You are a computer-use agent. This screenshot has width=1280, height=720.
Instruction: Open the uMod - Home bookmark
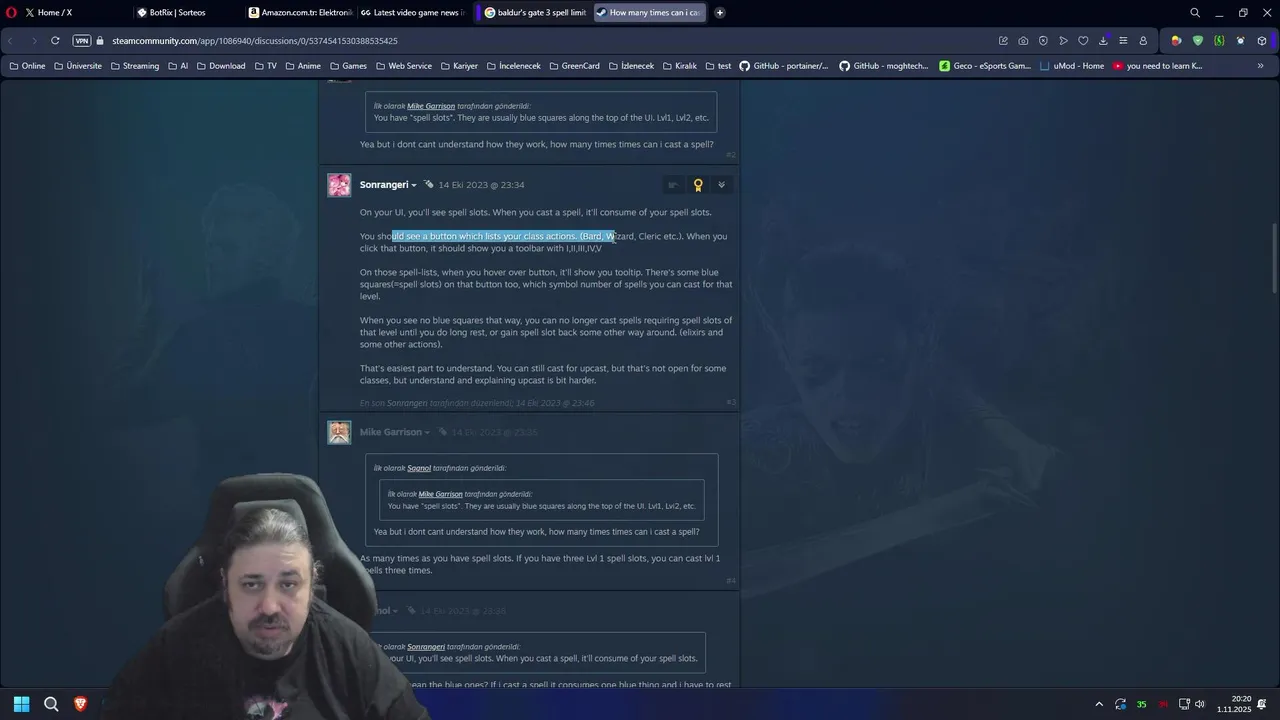coord(1072,66)
